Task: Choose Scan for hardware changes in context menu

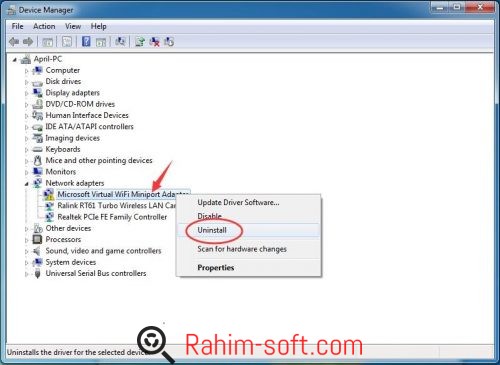Action: click(249, 249)
